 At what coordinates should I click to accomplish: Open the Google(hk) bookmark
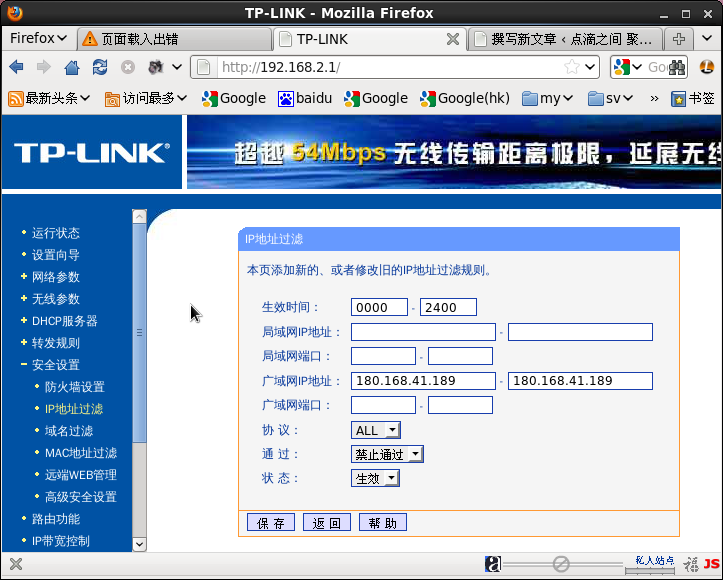tap(465, 98)
